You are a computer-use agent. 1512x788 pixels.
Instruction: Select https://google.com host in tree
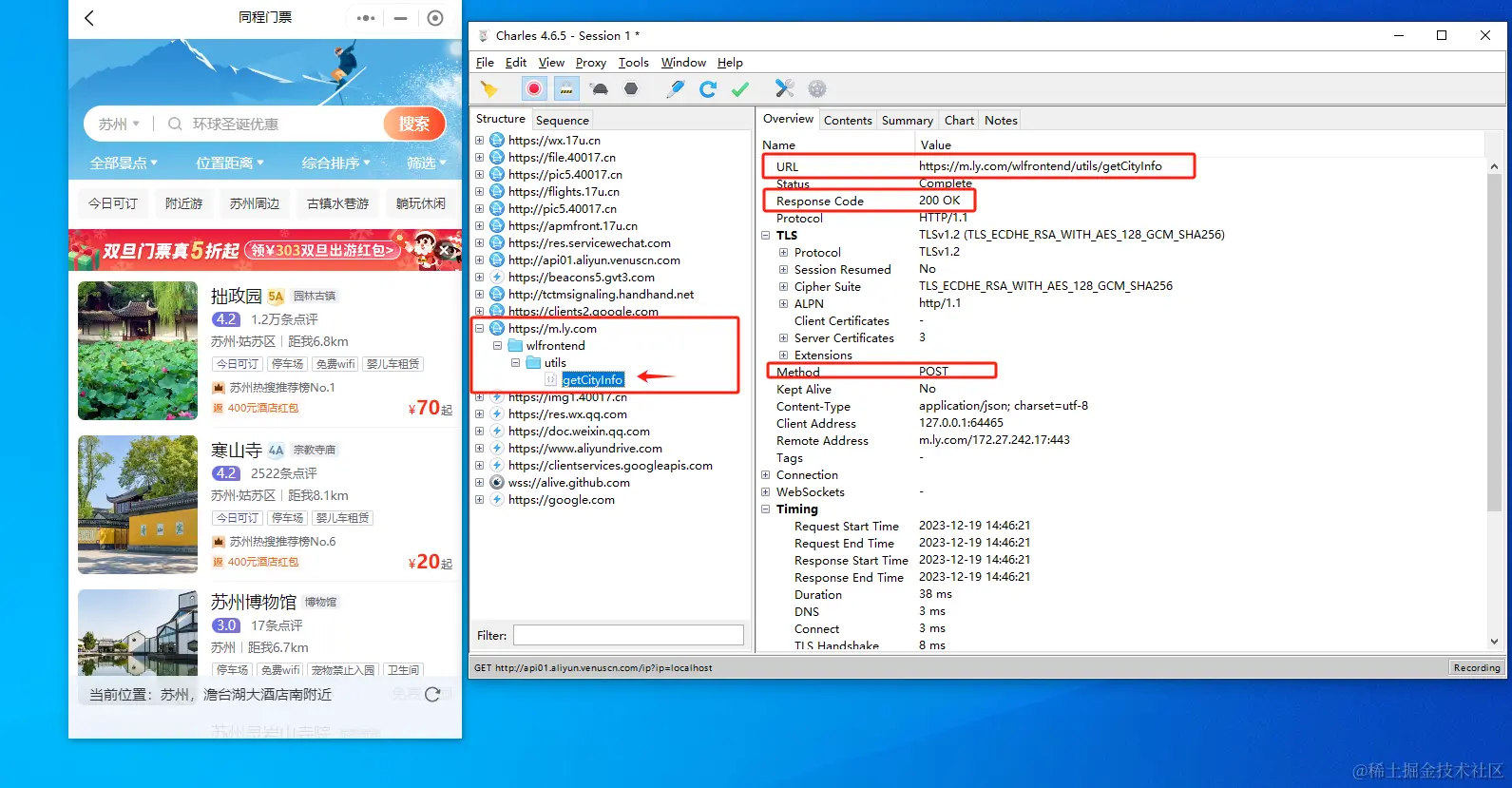point(561,500)
